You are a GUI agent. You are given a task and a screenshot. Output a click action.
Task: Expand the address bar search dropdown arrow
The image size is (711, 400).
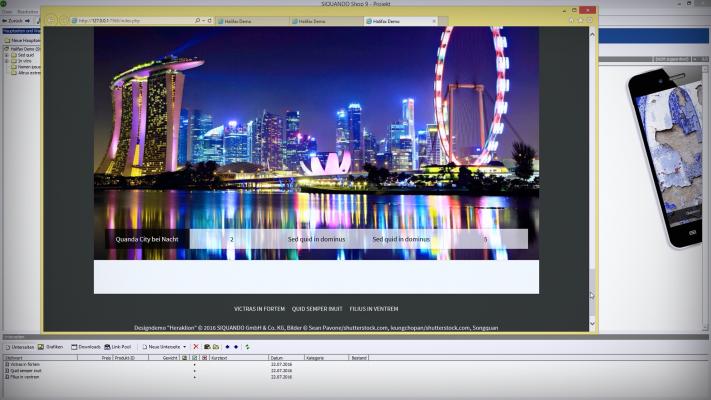point(201,20)
